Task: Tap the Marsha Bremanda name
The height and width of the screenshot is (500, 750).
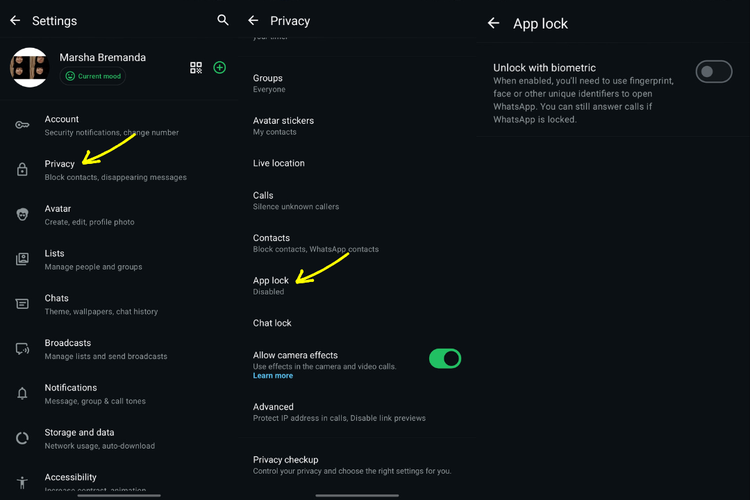Action: (x=102, y=57)
